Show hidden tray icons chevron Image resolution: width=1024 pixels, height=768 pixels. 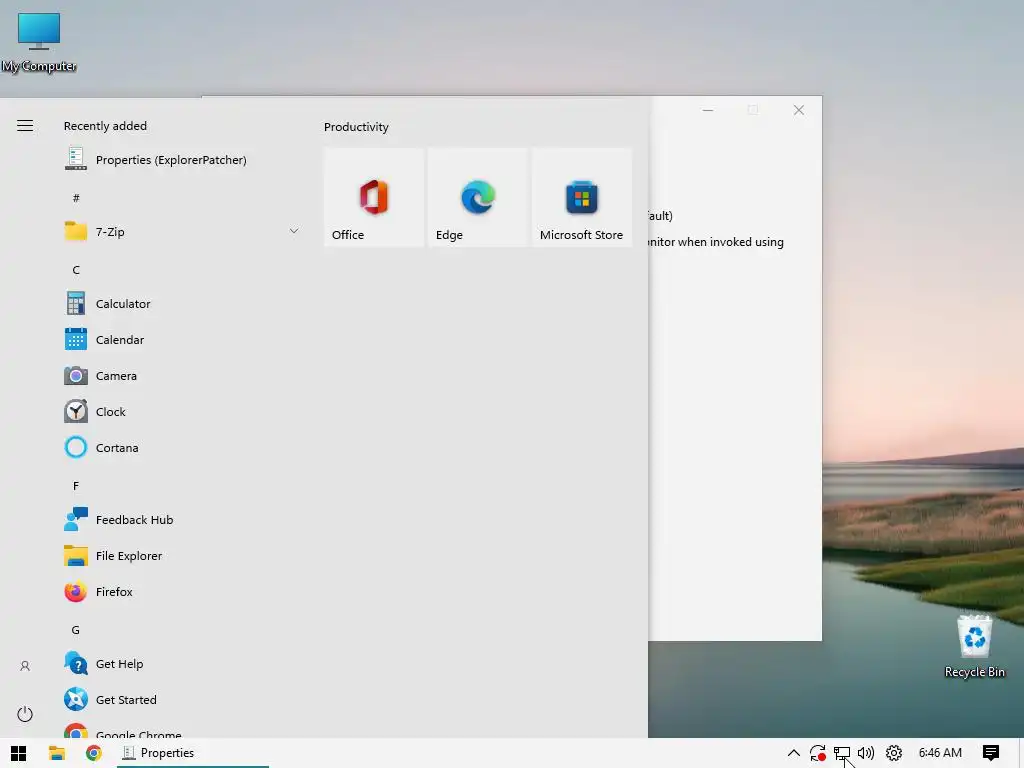coord(793,753)
